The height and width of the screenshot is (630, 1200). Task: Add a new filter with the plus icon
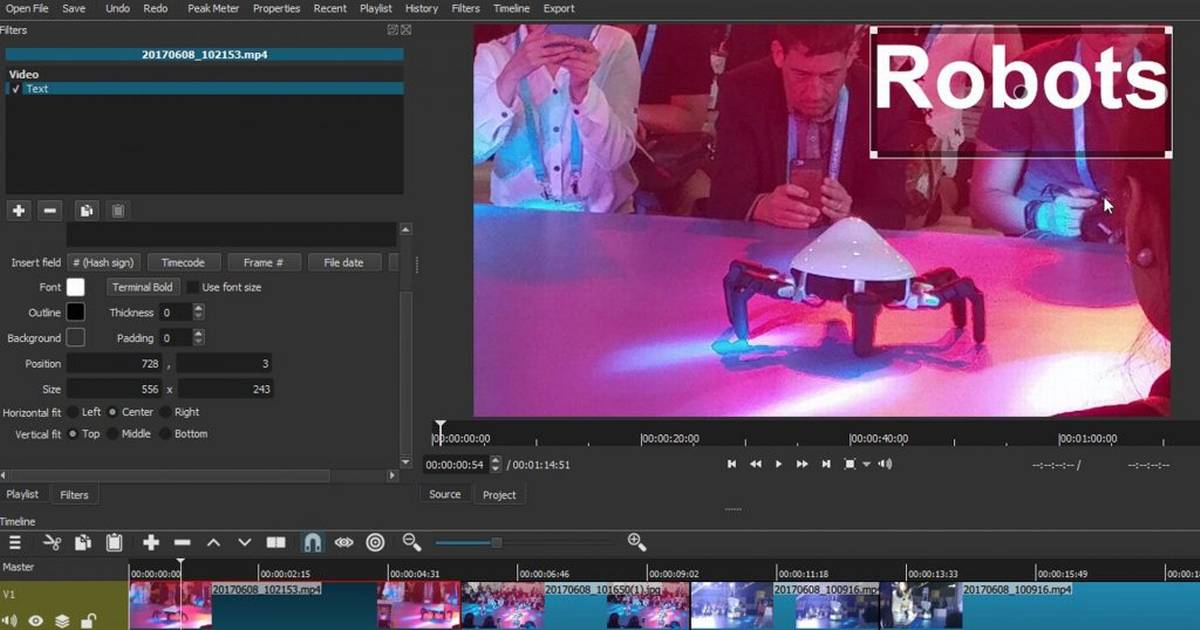coord(18,210)
